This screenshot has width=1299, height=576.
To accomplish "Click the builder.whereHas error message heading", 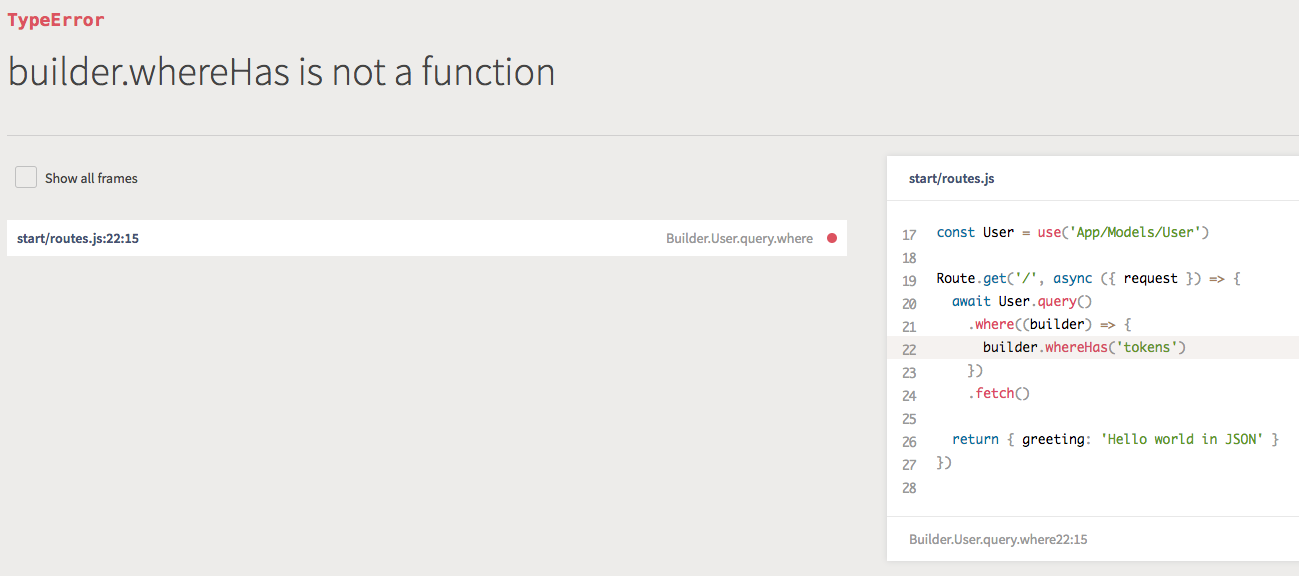I will pyautogui.click(x=281, y=71).
